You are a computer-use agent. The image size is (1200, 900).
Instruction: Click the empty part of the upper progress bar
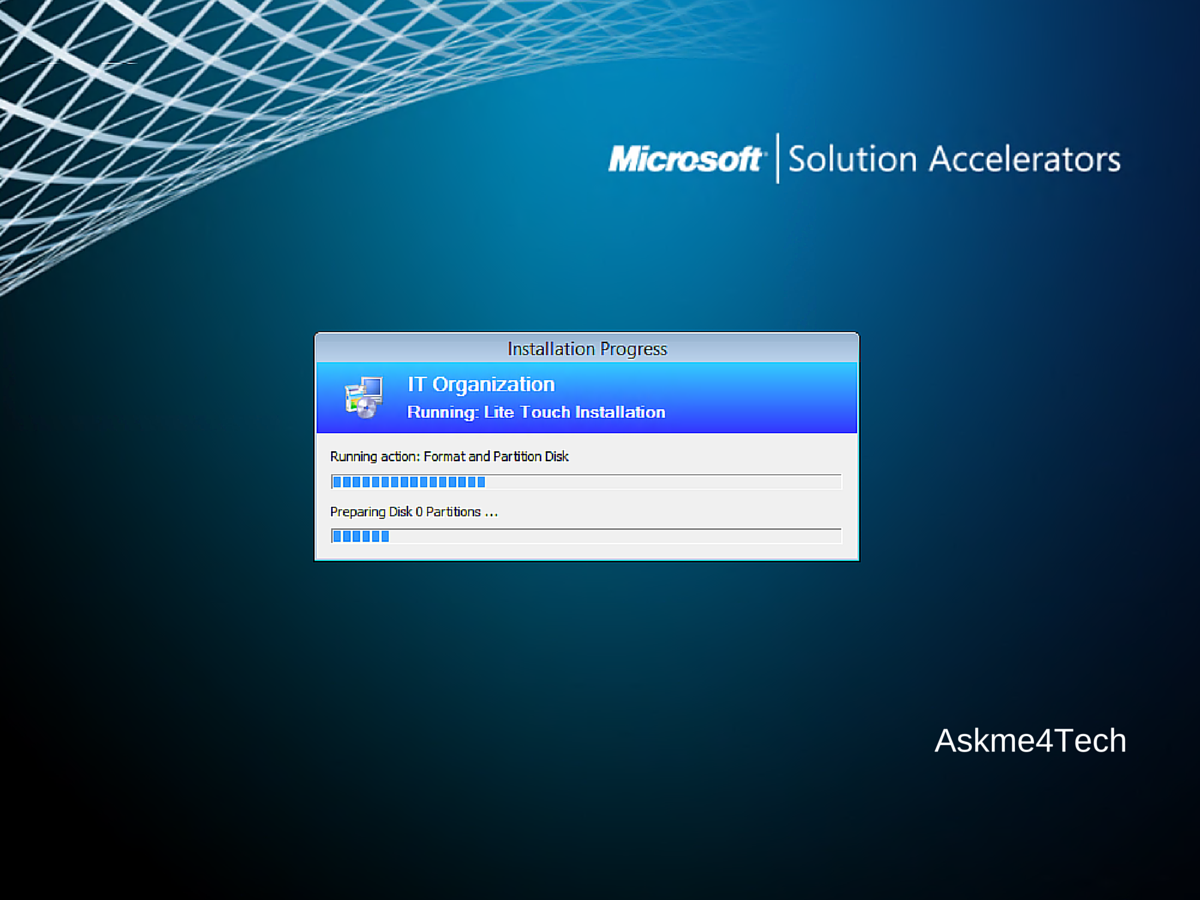point(662,482)
